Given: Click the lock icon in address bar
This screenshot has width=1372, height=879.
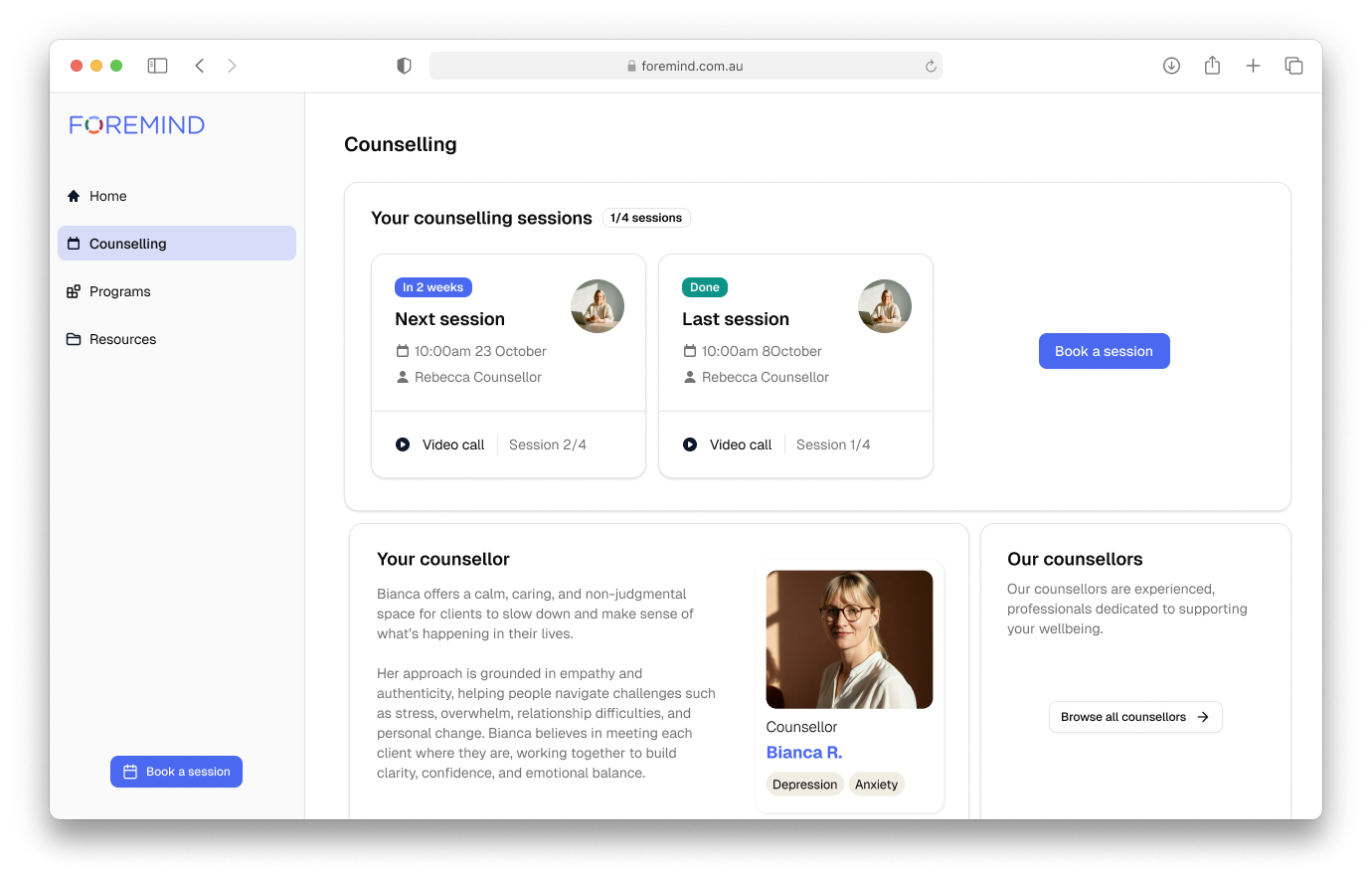Looking at the screenshot, I should click(631, 67).
